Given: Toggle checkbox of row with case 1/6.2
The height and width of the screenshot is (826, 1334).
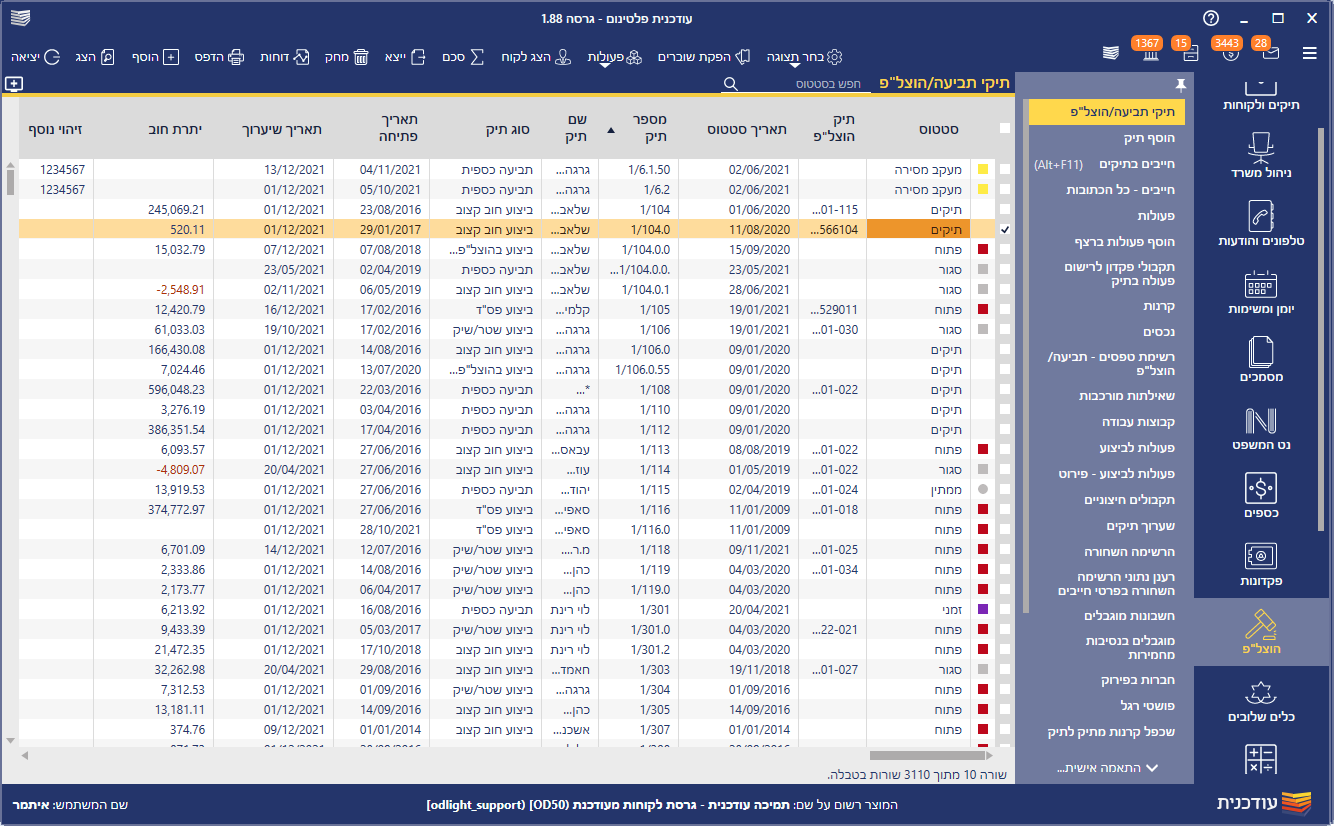Looking at the screenshot, I should coord(1004,190).
